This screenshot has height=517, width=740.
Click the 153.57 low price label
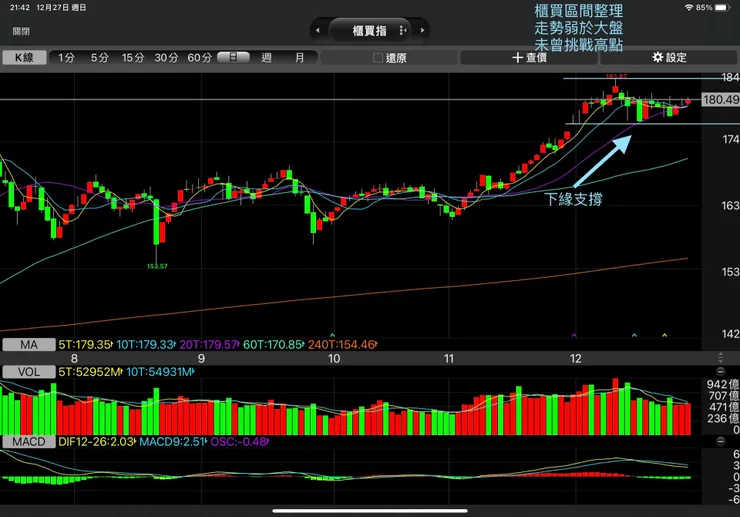[x=157, y=266]
